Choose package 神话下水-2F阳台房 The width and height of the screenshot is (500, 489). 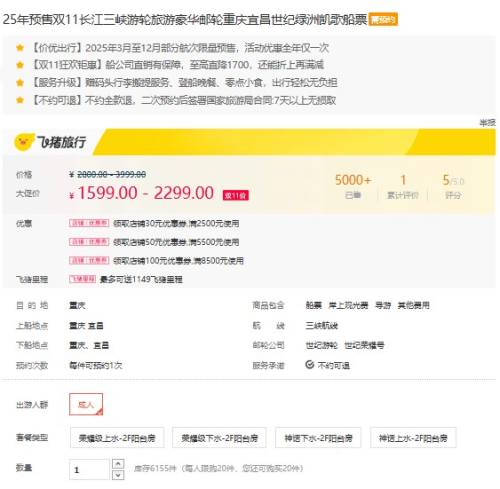318,438
